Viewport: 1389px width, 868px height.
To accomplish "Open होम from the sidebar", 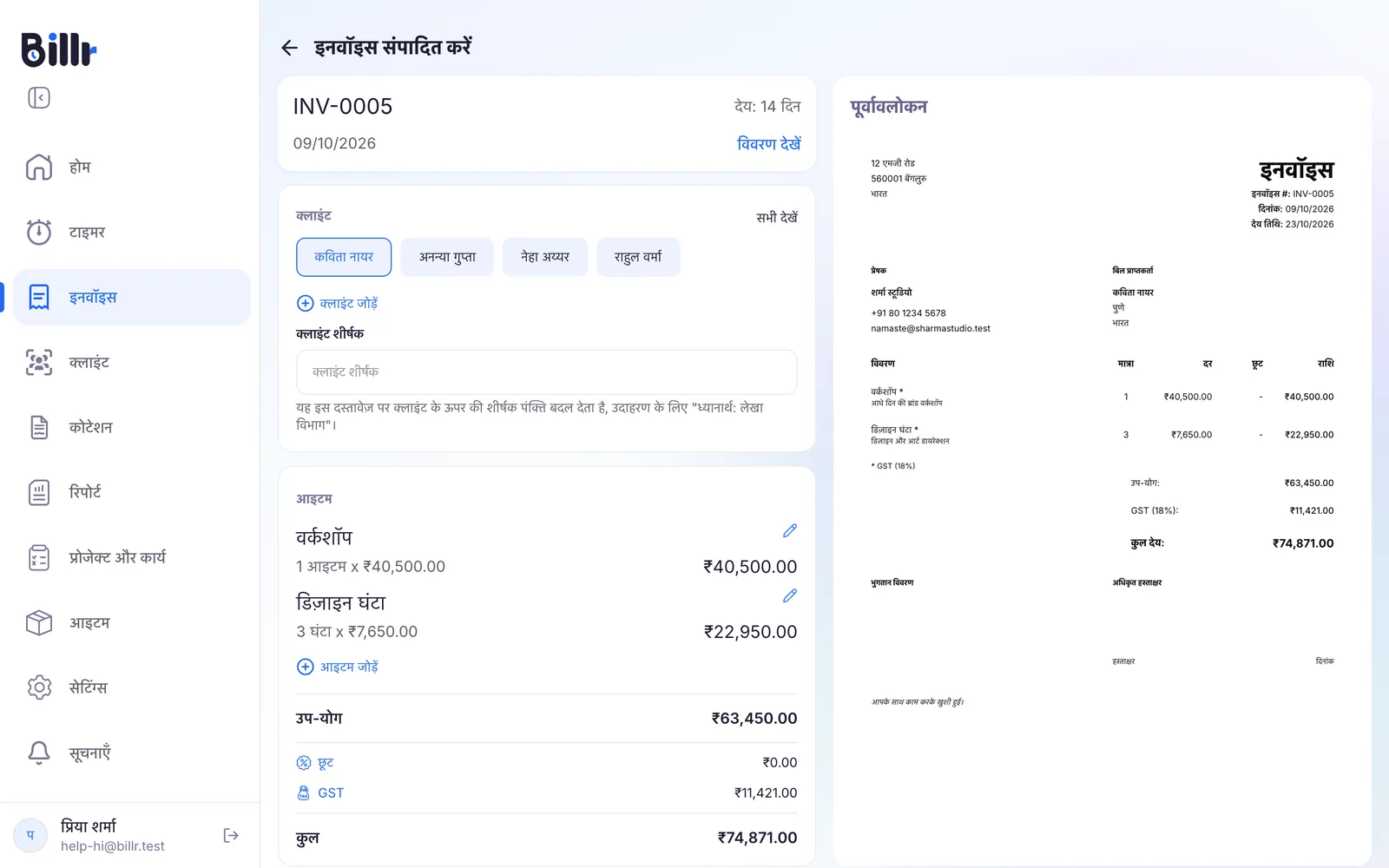I will 132,167.
